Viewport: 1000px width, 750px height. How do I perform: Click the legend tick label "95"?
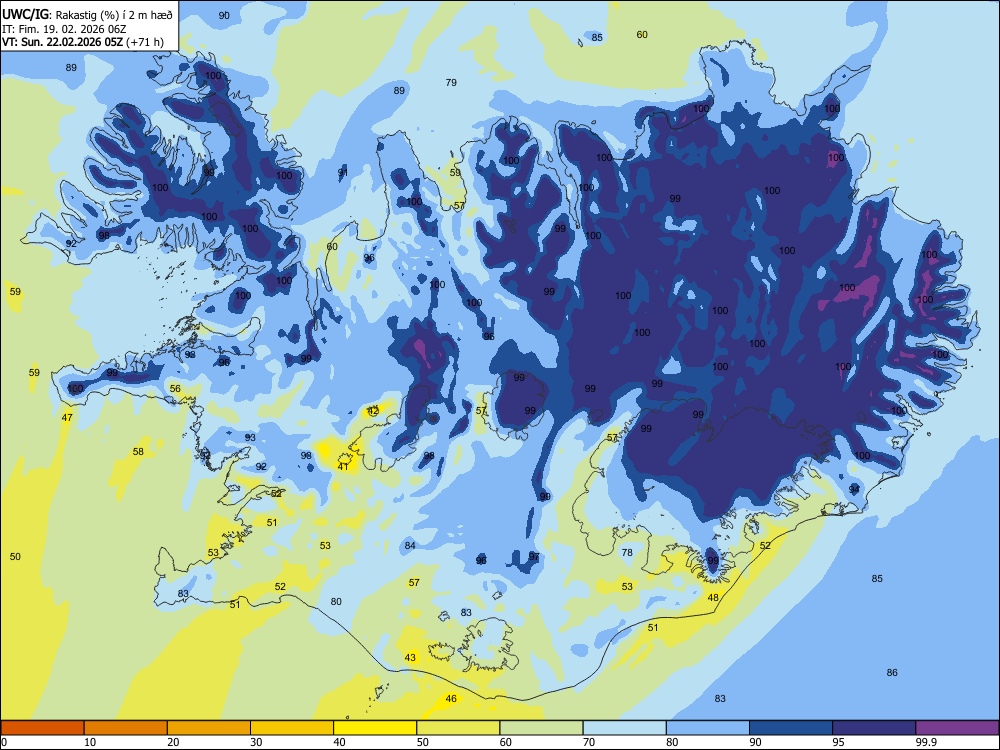point(839,742)
